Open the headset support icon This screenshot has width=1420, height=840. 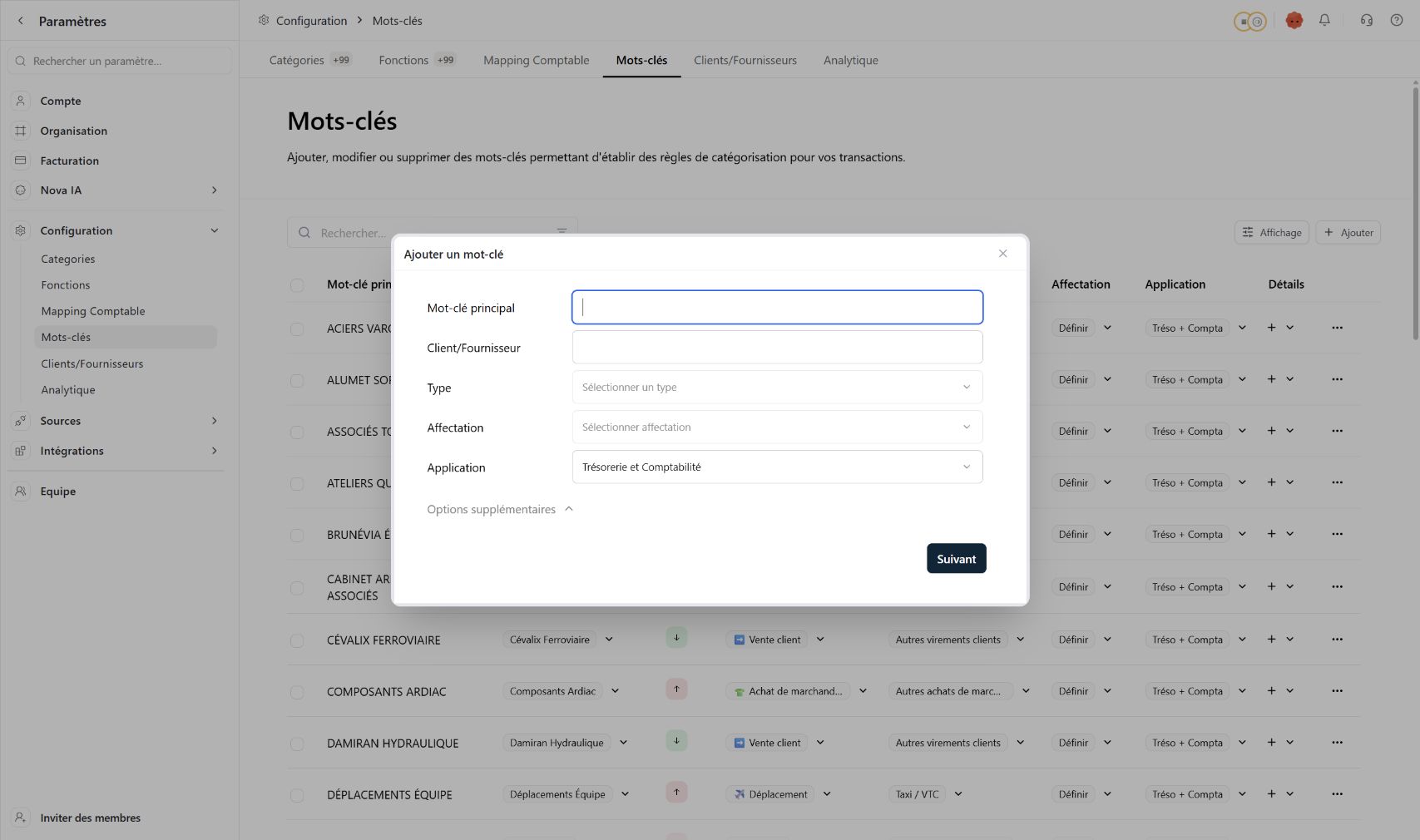click(1367, 20)
